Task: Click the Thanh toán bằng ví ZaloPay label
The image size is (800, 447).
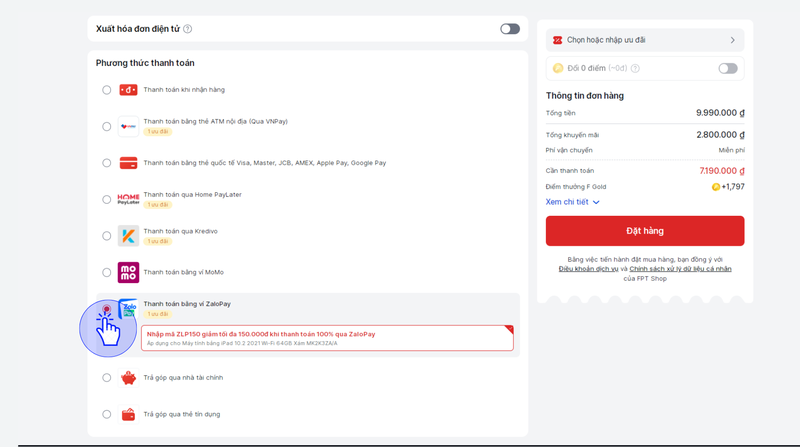Action: (187, 304)
